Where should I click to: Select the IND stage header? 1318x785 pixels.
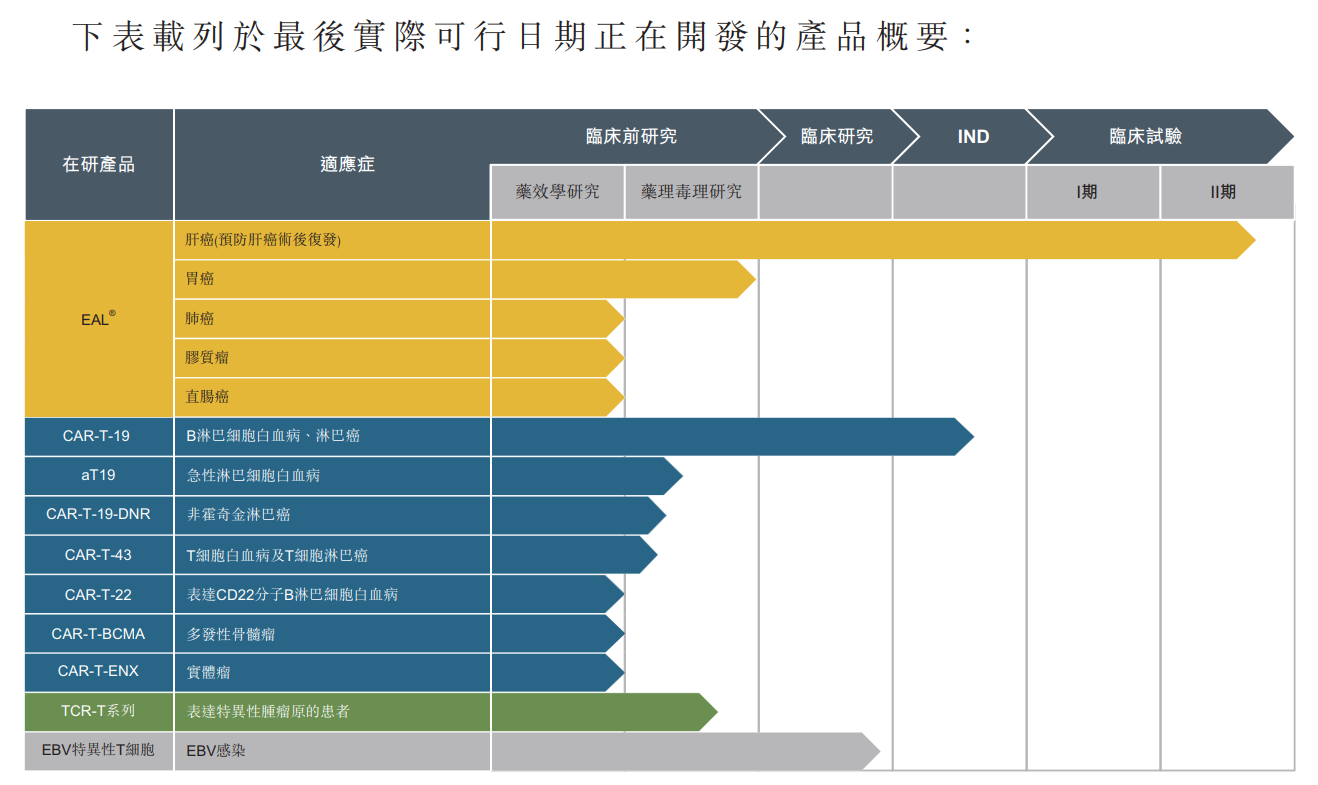(973, 136)
